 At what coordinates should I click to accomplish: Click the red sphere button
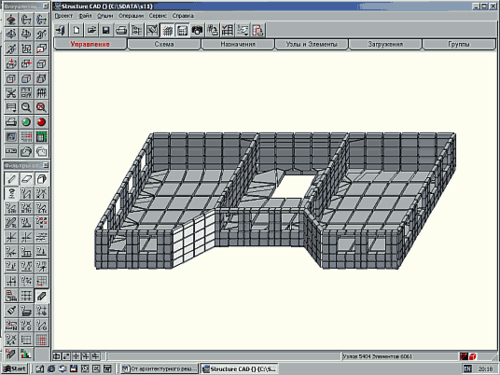41,122
